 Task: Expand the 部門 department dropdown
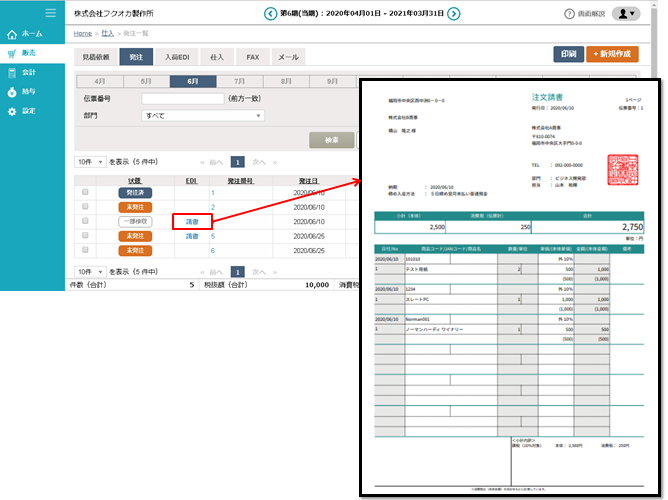pyautogui.click(x=203, y=116)
